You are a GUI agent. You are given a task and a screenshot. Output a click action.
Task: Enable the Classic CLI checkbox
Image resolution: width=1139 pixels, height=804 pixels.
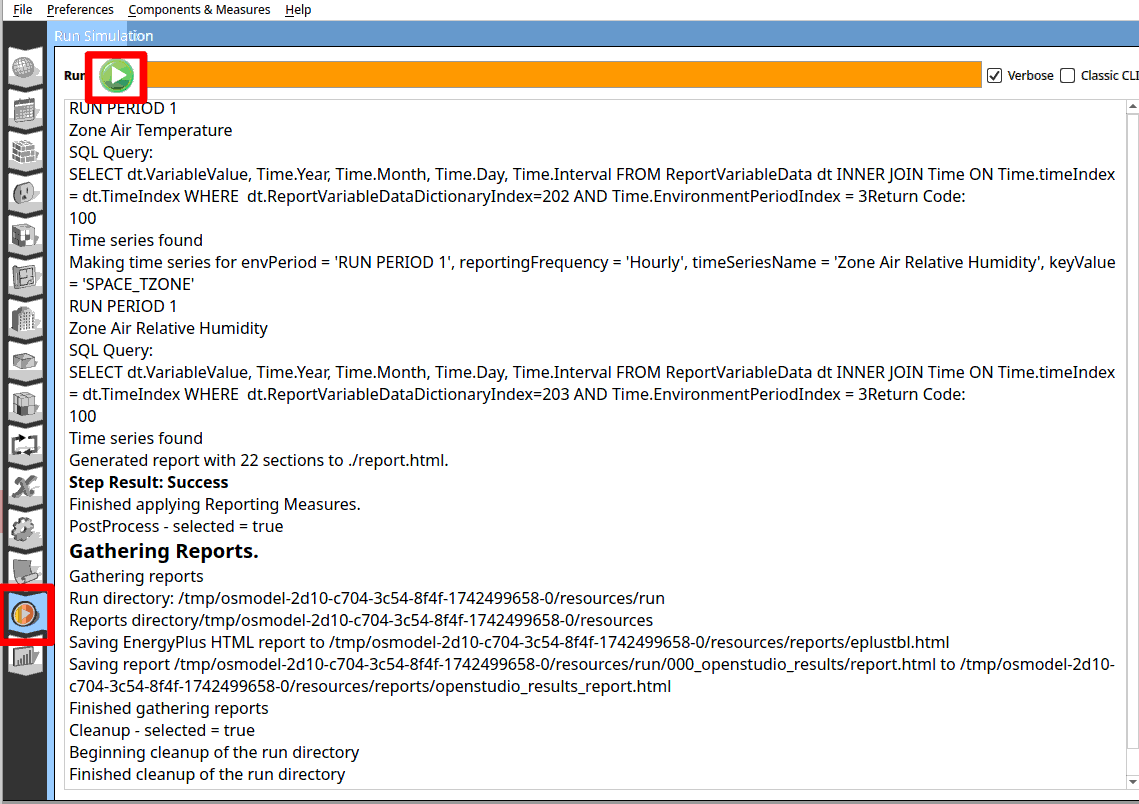[1068, 76]
